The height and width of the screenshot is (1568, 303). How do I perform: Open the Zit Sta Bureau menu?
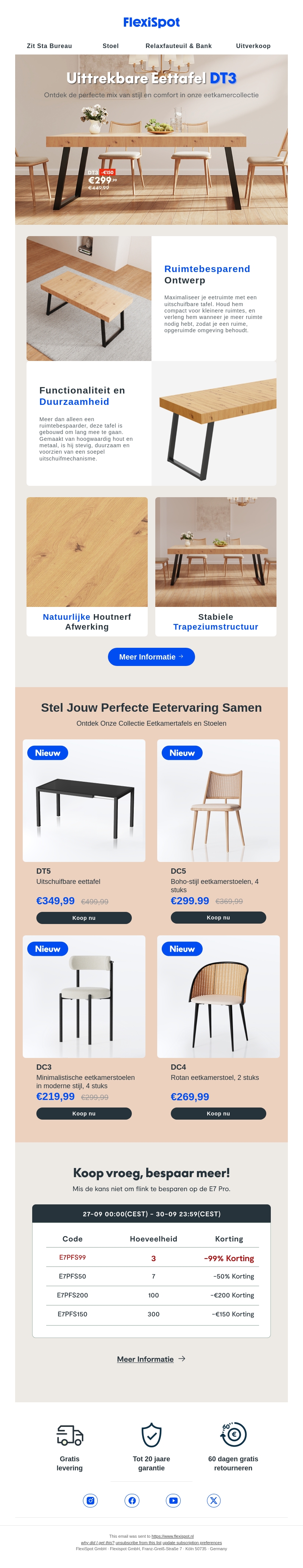49,46
